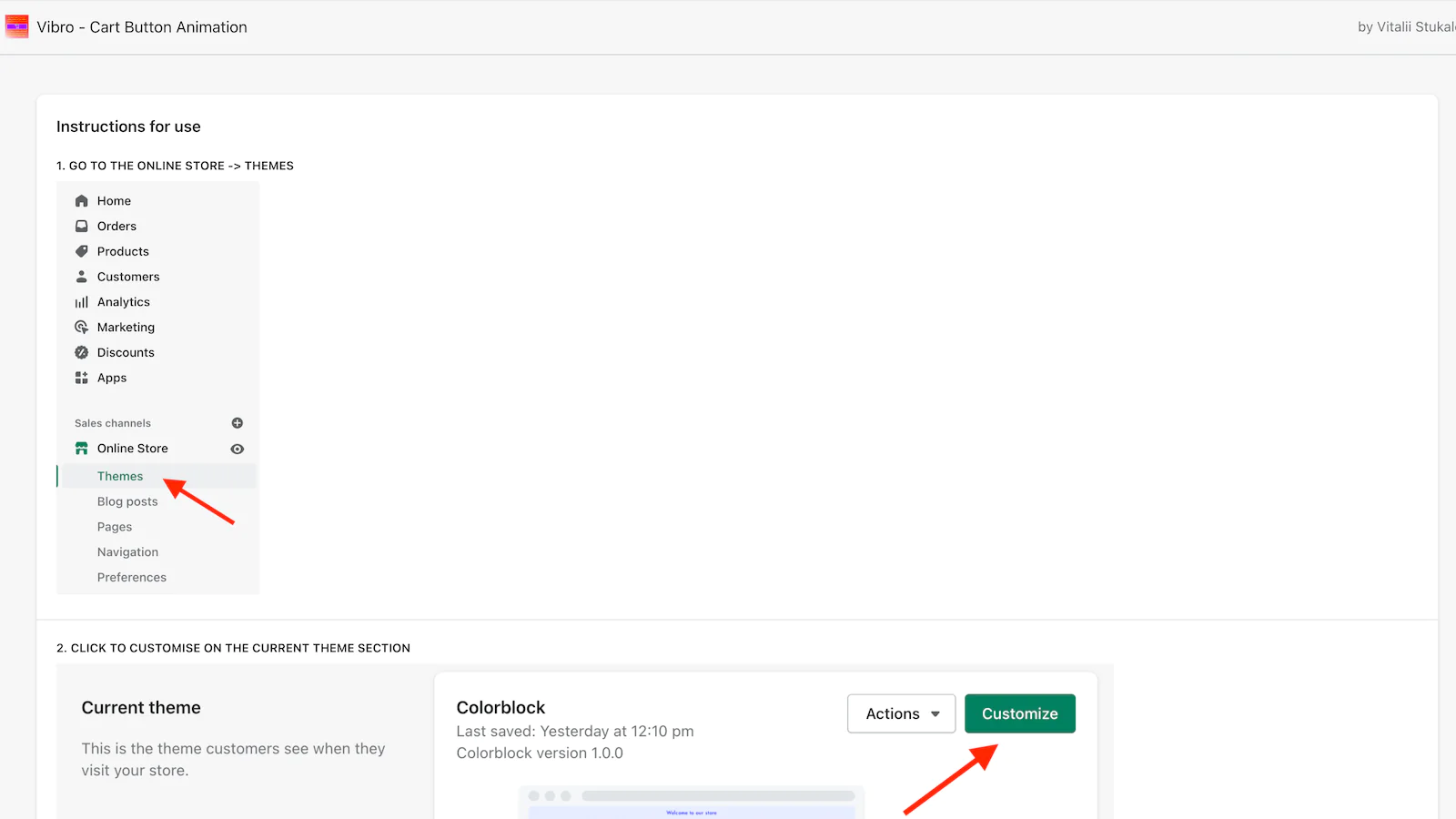Click the Online Store storefront icon
This screenshot has width=1456, height=819.
pyautogui.click(x=82, y=449)
